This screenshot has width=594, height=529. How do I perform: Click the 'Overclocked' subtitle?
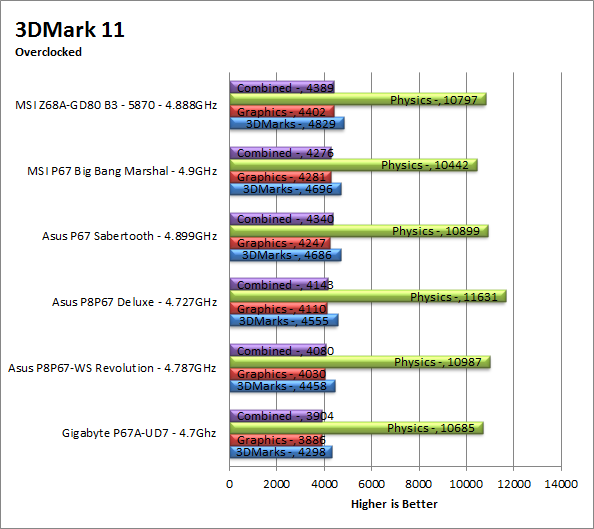point(48,52)
